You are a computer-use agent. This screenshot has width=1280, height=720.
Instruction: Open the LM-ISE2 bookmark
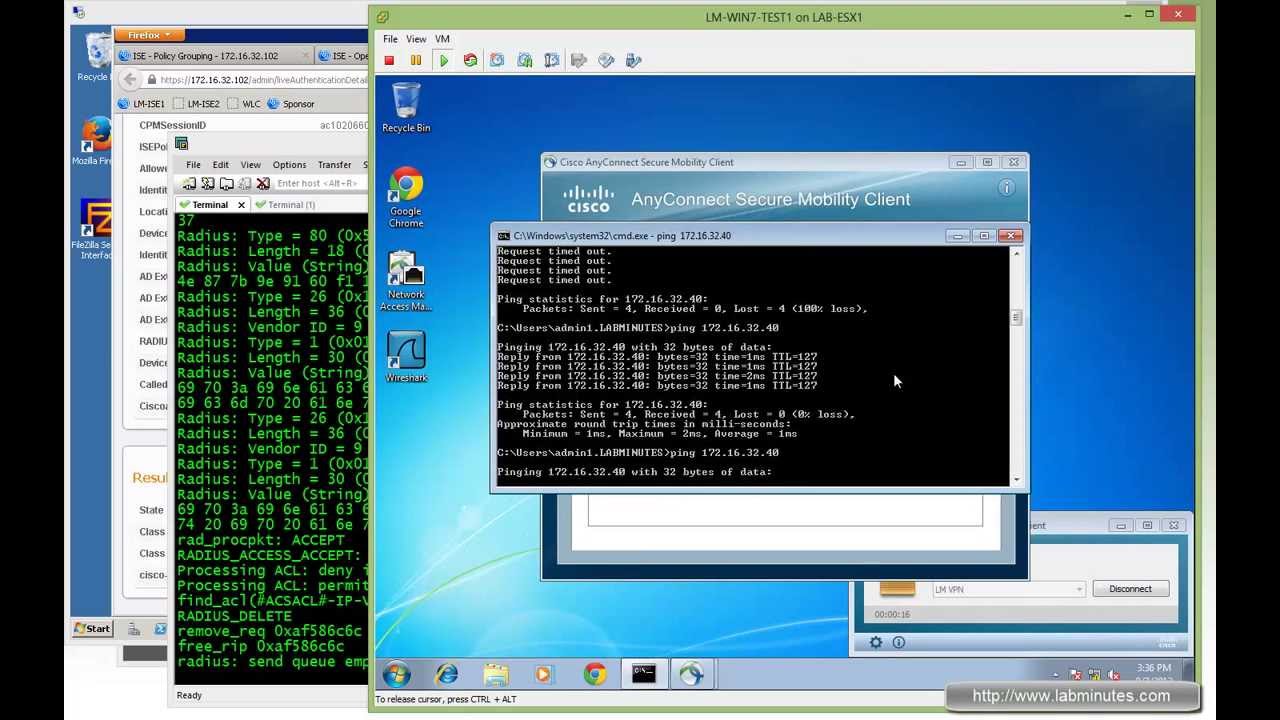(196, 104)
